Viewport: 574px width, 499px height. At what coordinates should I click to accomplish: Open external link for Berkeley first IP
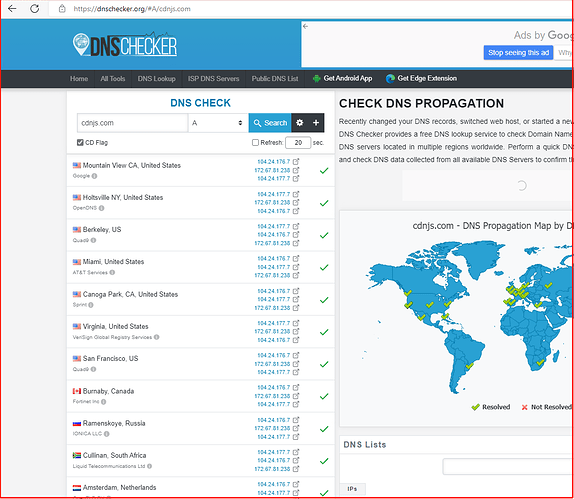point(296,226)
